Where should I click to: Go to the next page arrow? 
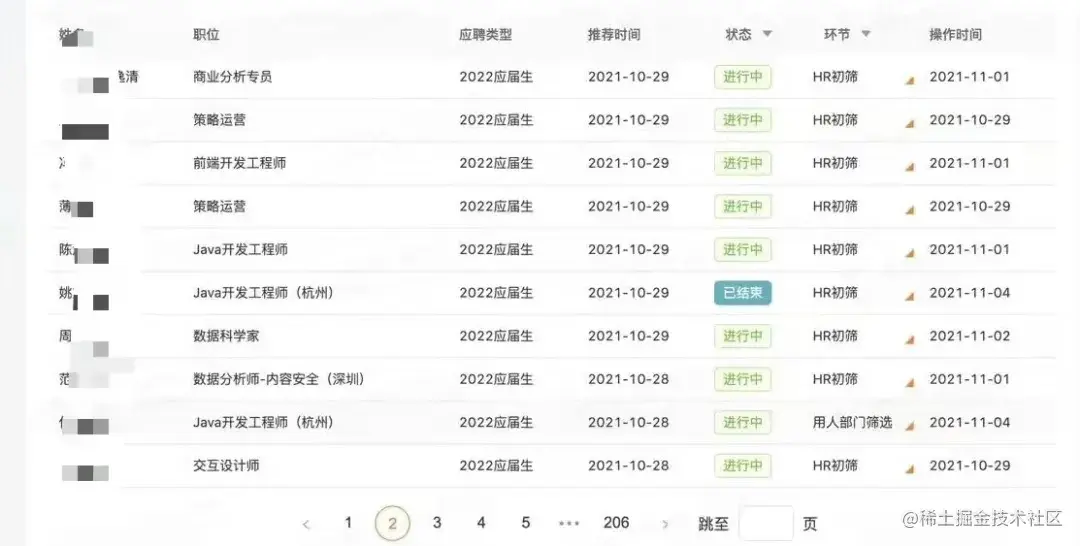[665, 525]
